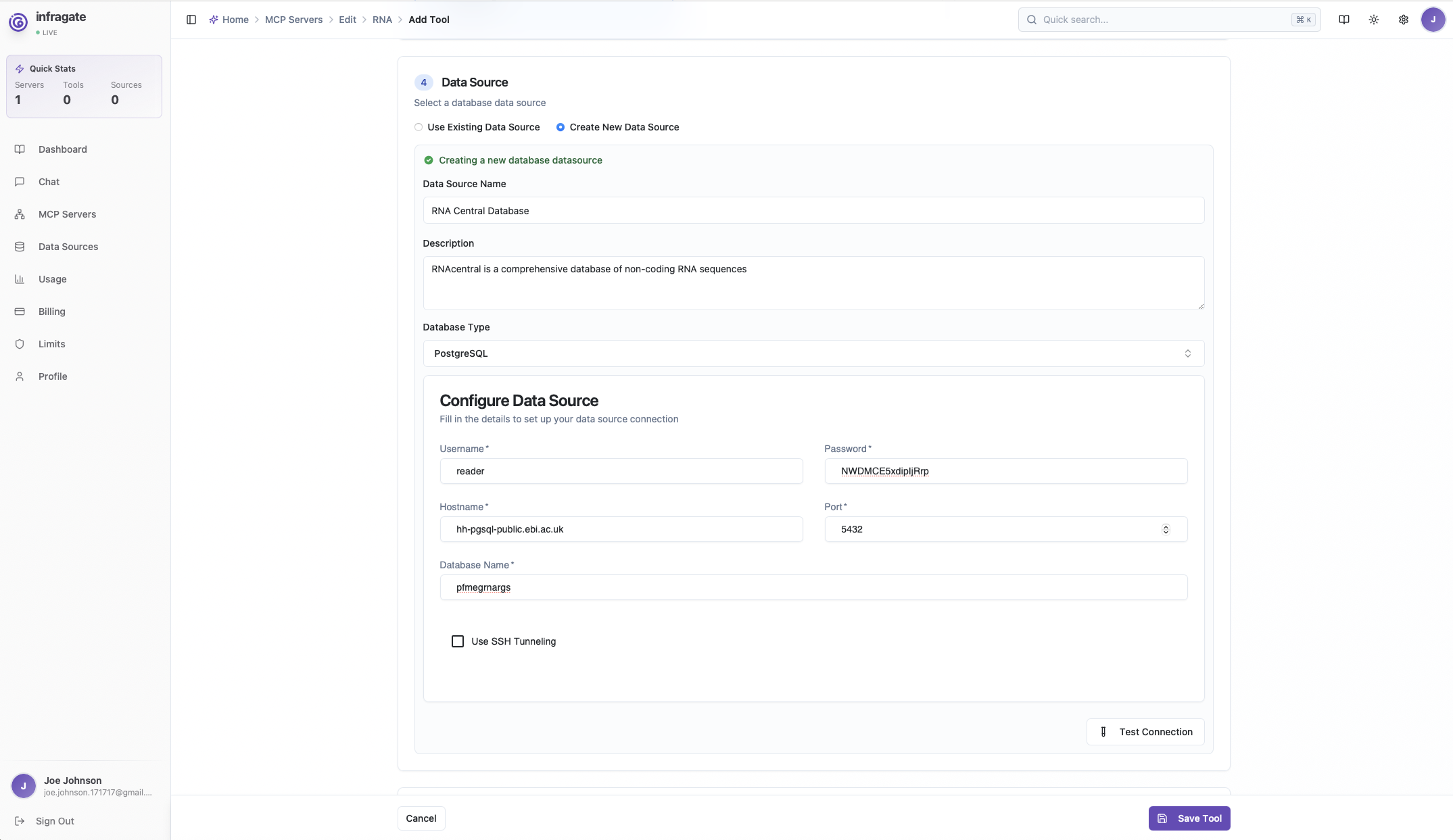This screenshot has width=1453, height=840.
Task: Click the Configure Data Source heading
Action: (x=519, y=401)
